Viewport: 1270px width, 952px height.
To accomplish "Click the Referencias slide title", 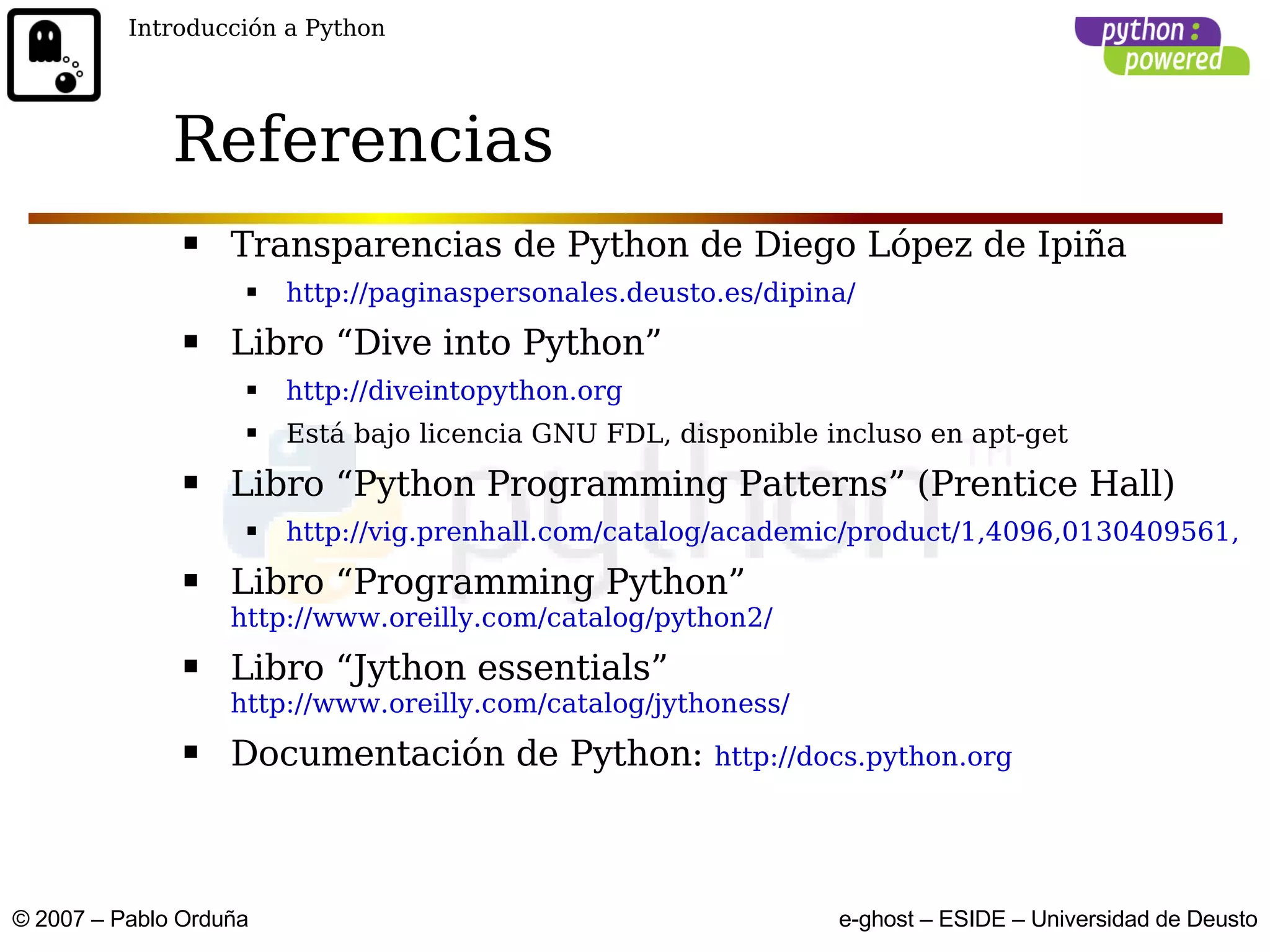I will click(x=363, y=139).
